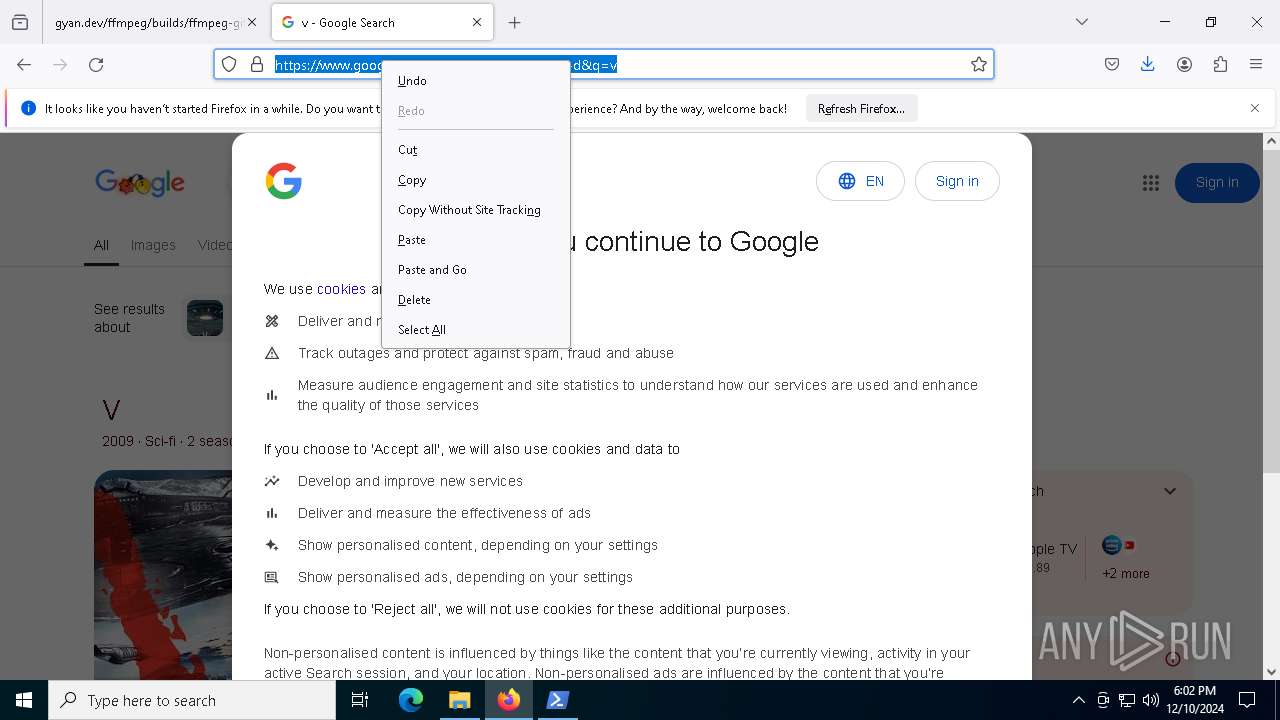Open the Google apps grid icon
Viewport: 1280px width, 720px height.
coord(1151,183)
